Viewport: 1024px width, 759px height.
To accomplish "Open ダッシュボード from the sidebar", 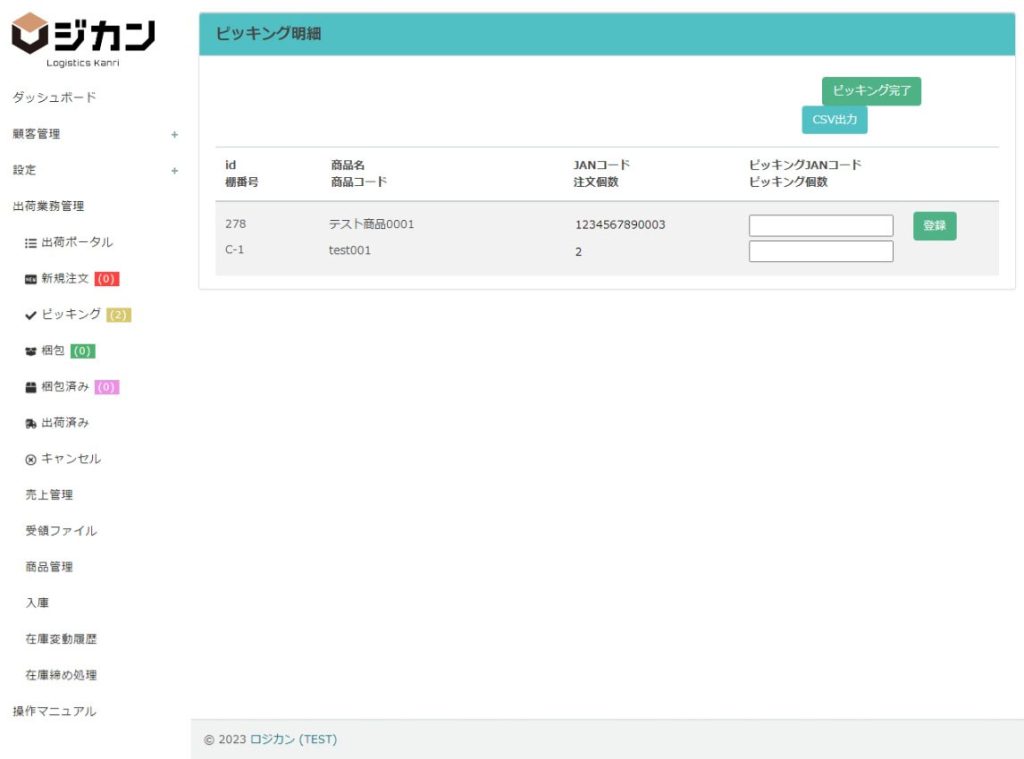I will [x=54, y=98].
